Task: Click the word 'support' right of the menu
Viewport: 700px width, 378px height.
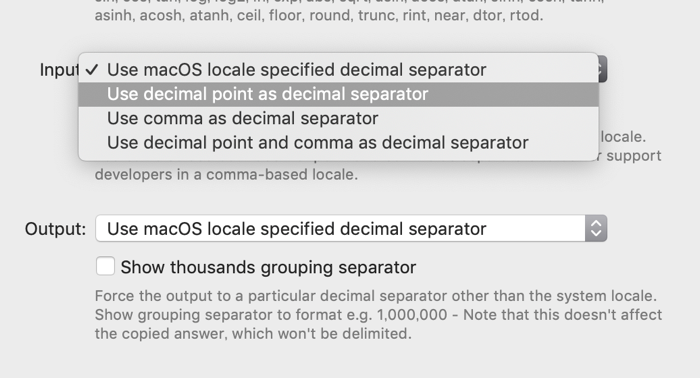Action: click(633, 156)
